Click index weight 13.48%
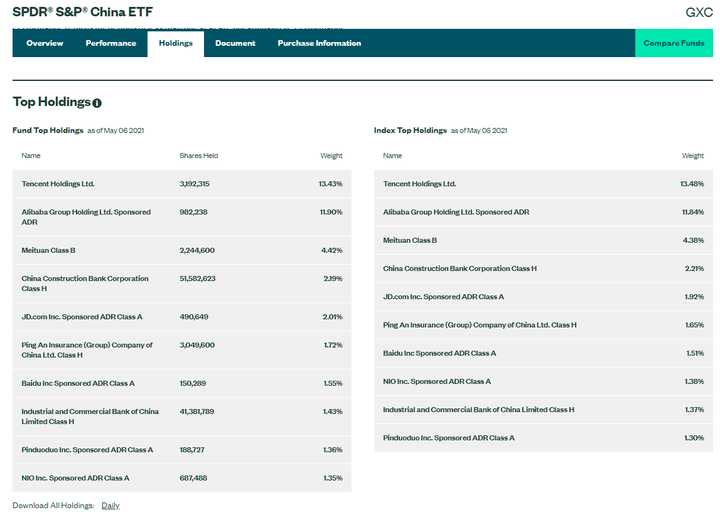The width and height of the screenshot is (720, 515). (x=692, y=184)
